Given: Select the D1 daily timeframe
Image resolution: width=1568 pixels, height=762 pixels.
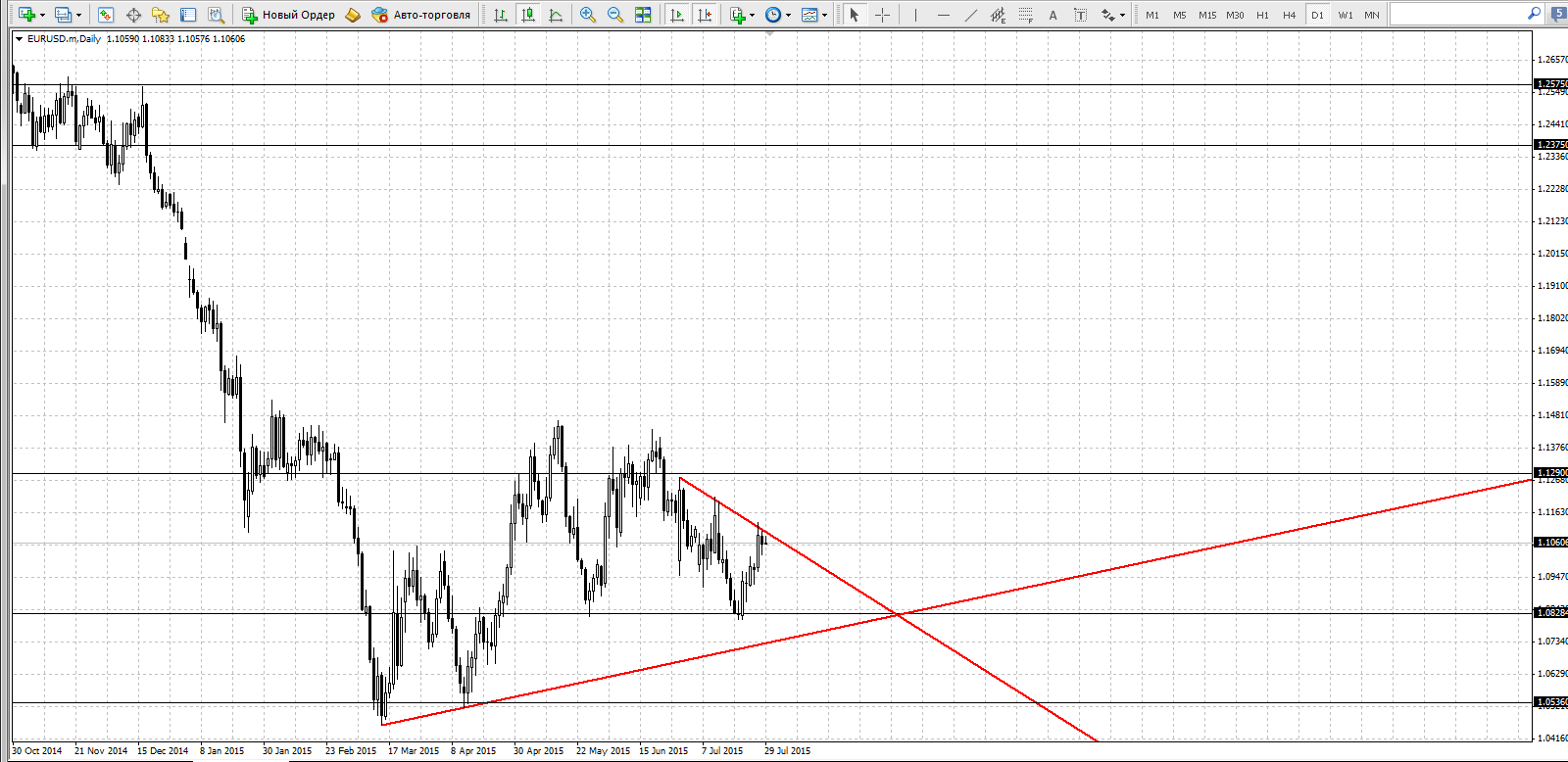Looking at the screenshot, I should point(1317,15).
